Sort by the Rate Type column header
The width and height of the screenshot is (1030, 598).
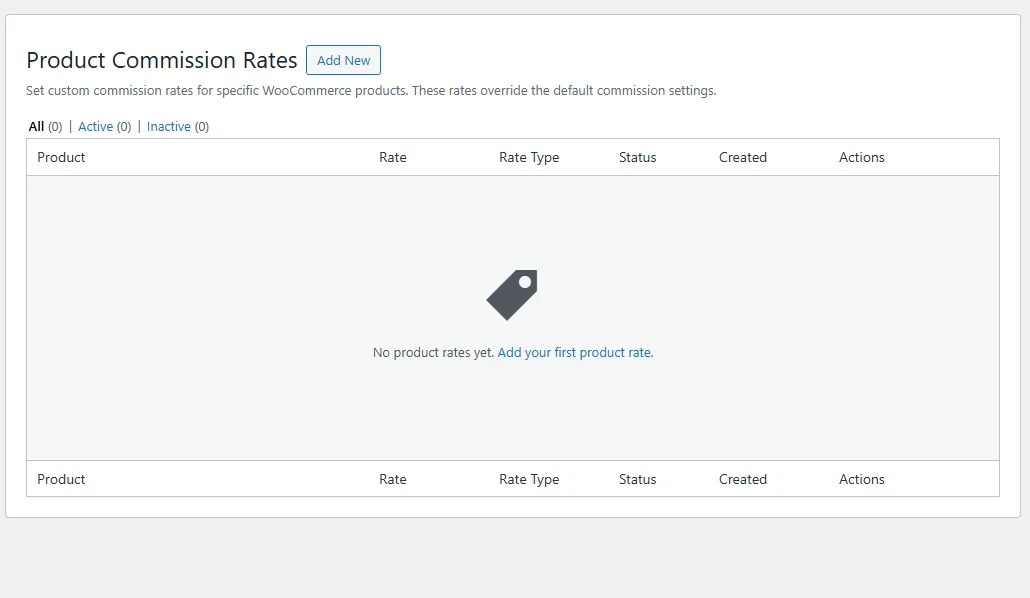click(x=529, y=157)
